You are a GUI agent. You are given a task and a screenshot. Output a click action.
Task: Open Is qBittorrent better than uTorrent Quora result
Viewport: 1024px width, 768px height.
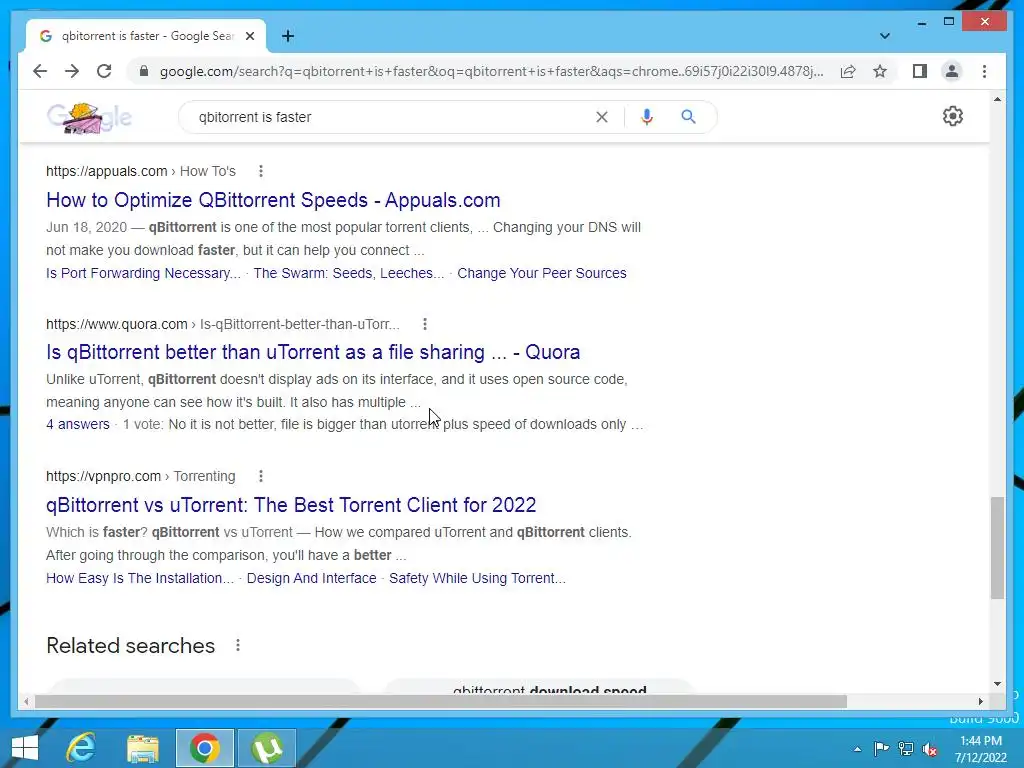313,352
